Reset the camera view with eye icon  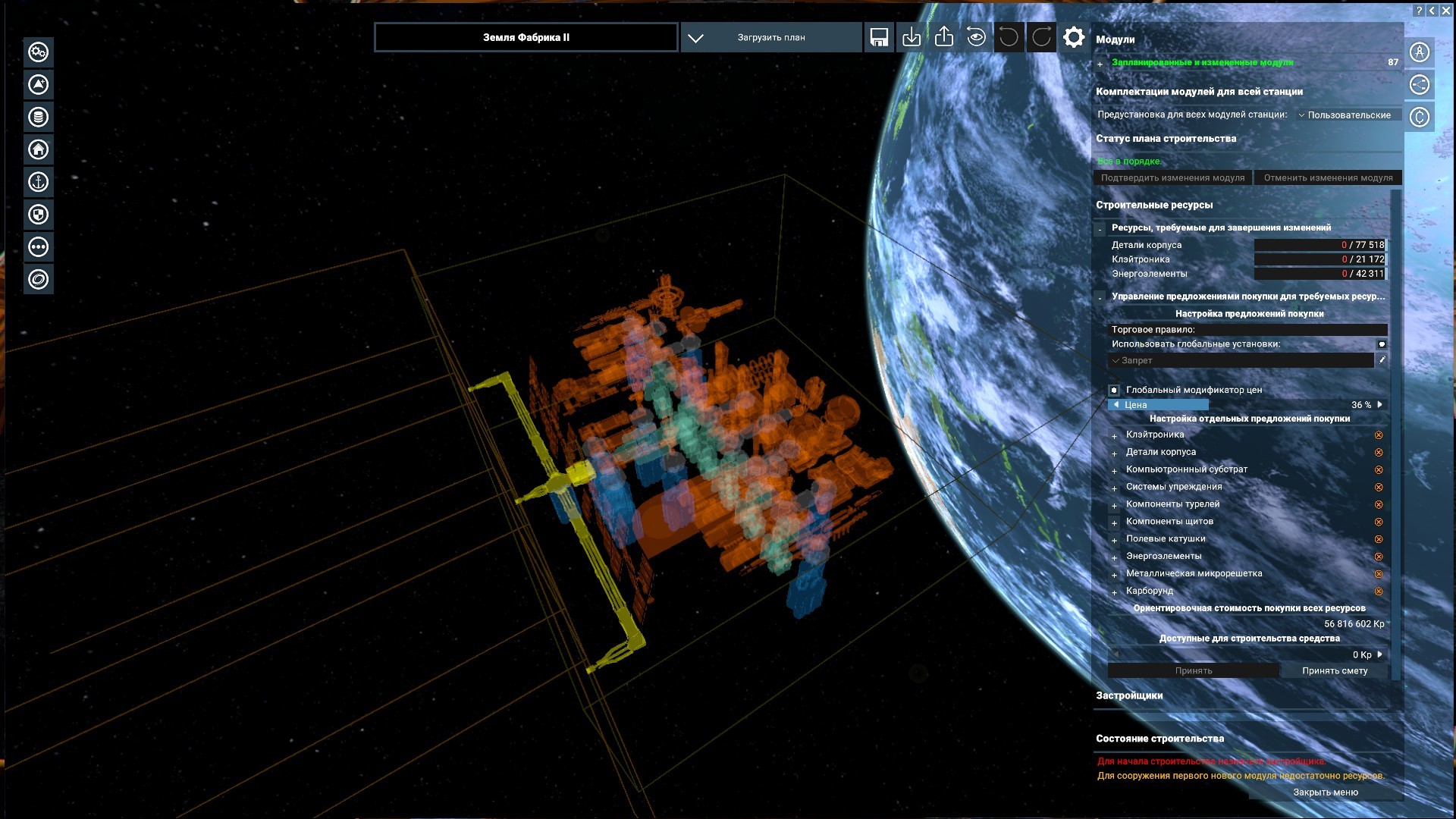tap(977, 37)
